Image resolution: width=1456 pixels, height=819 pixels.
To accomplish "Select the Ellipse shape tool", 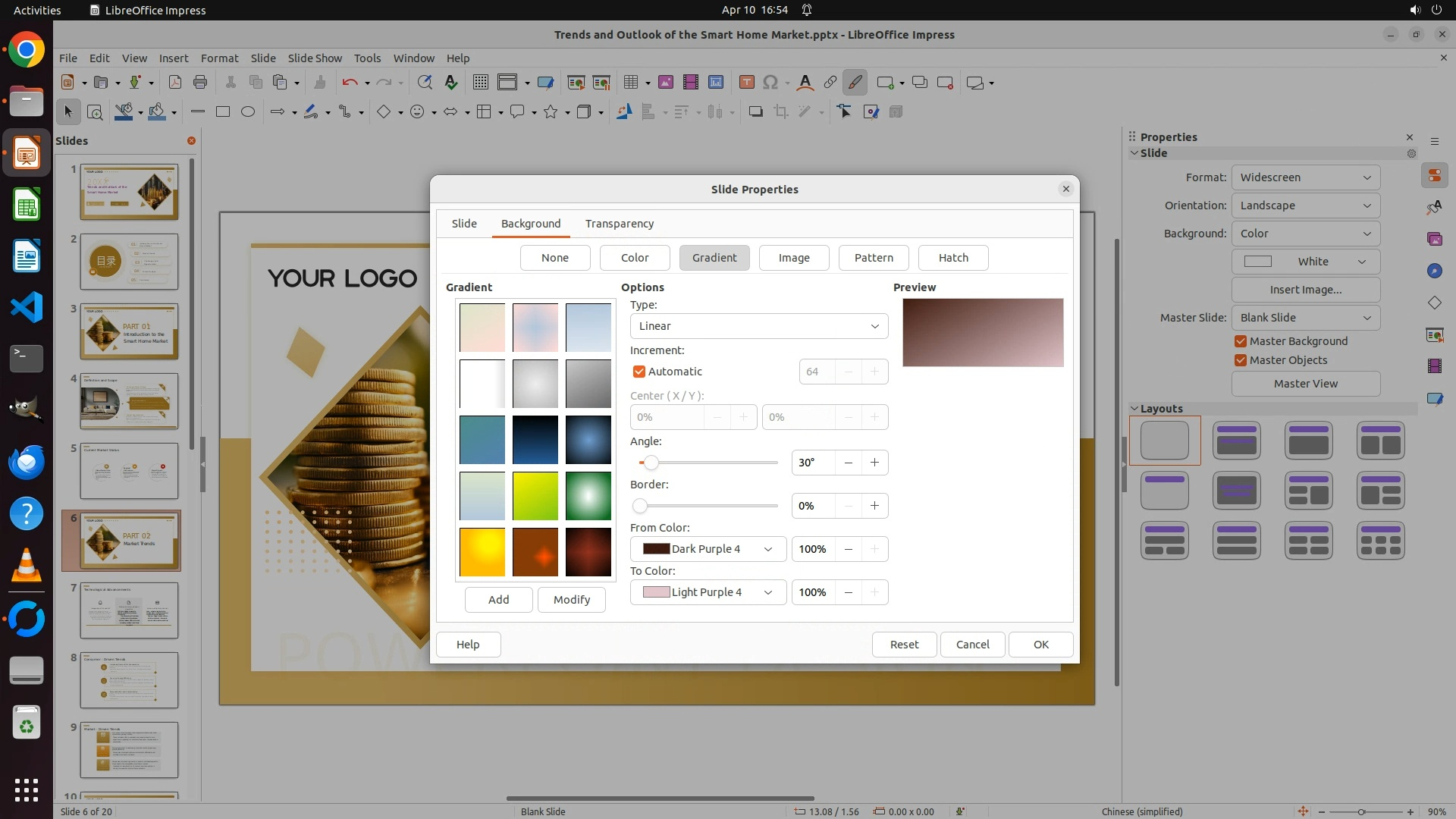I will coord(248,112).
